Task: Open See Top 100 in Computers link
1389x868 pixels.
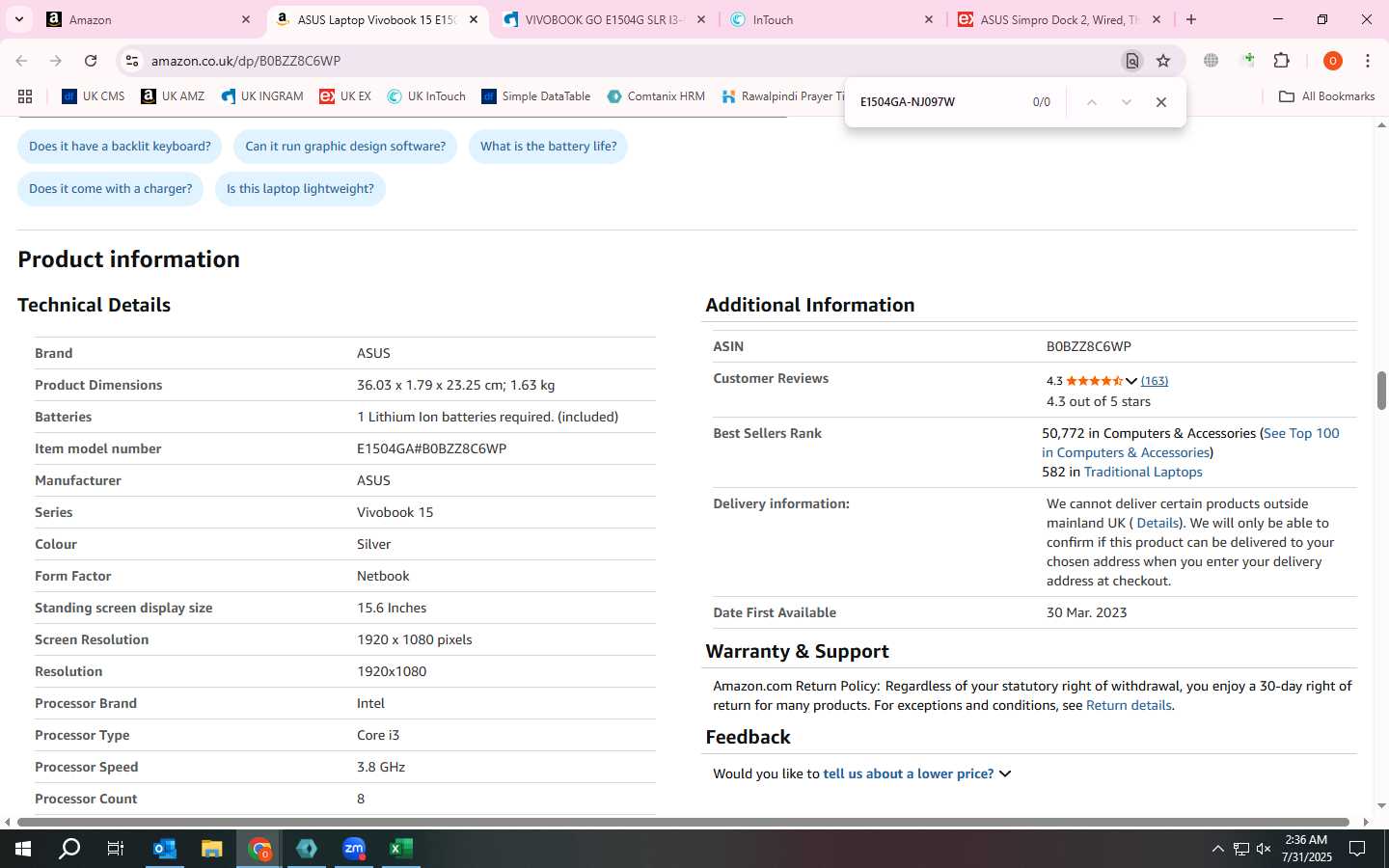Action: [1190, 443]
